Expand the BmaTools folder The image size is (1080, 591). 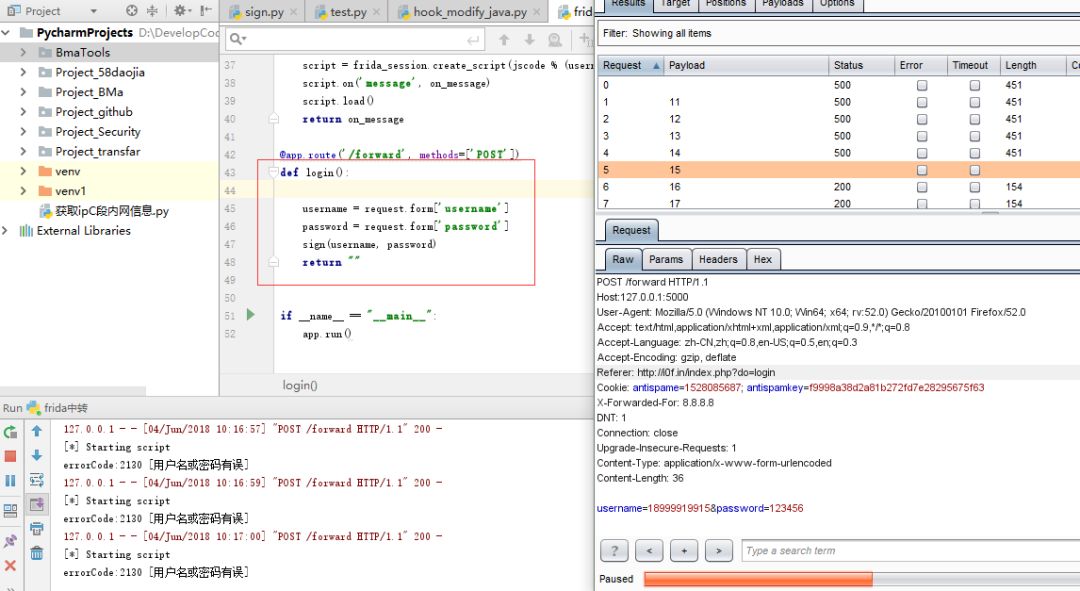pos(23,52)
